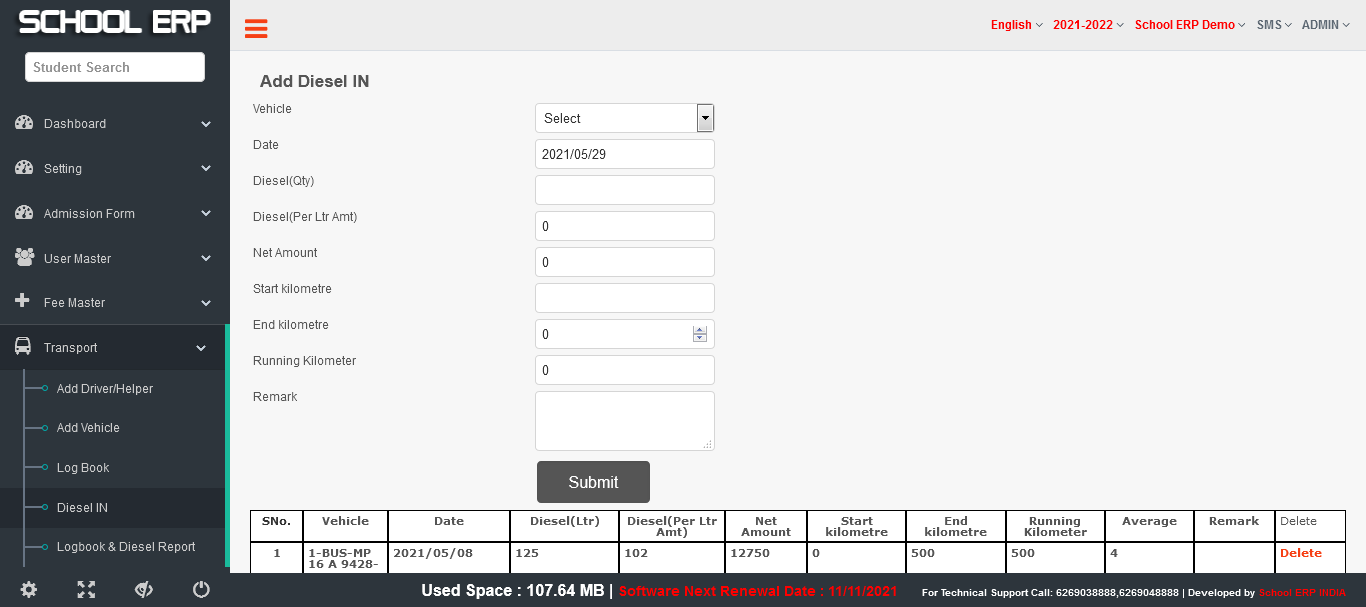Open settings gear in sidebar footer
Viewport: 1366px width, 607px height.
[x=29, y=590]
